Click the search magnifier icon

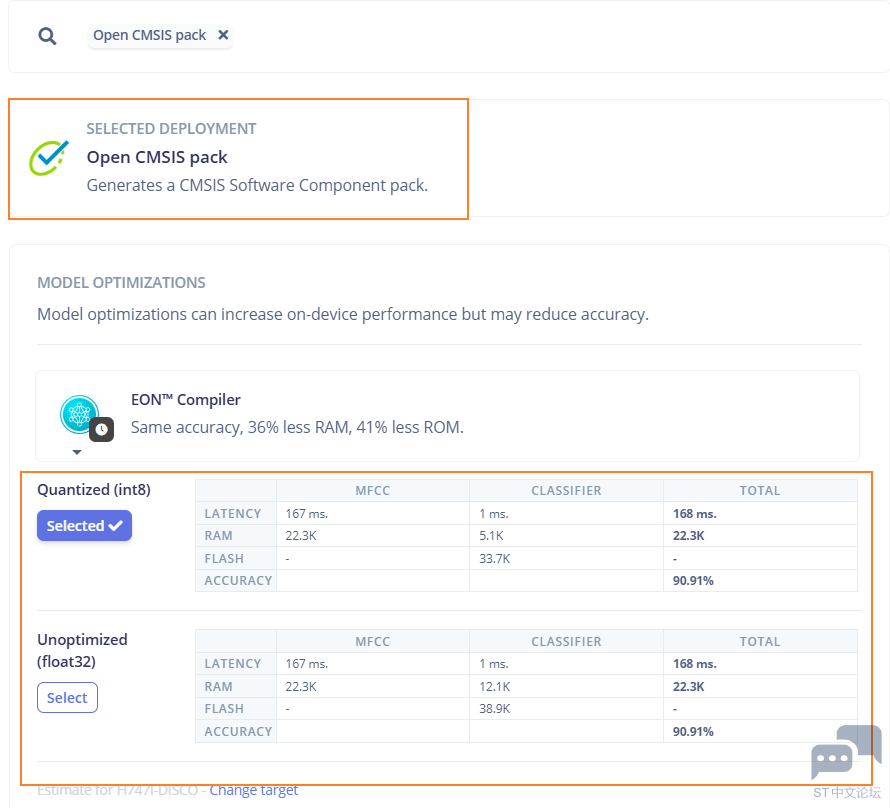(x=47, y=36)
